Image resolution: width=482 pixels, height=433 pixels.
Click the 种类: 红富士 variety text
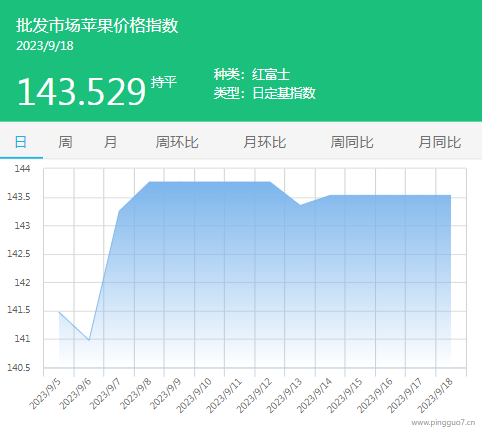point(252,74)
